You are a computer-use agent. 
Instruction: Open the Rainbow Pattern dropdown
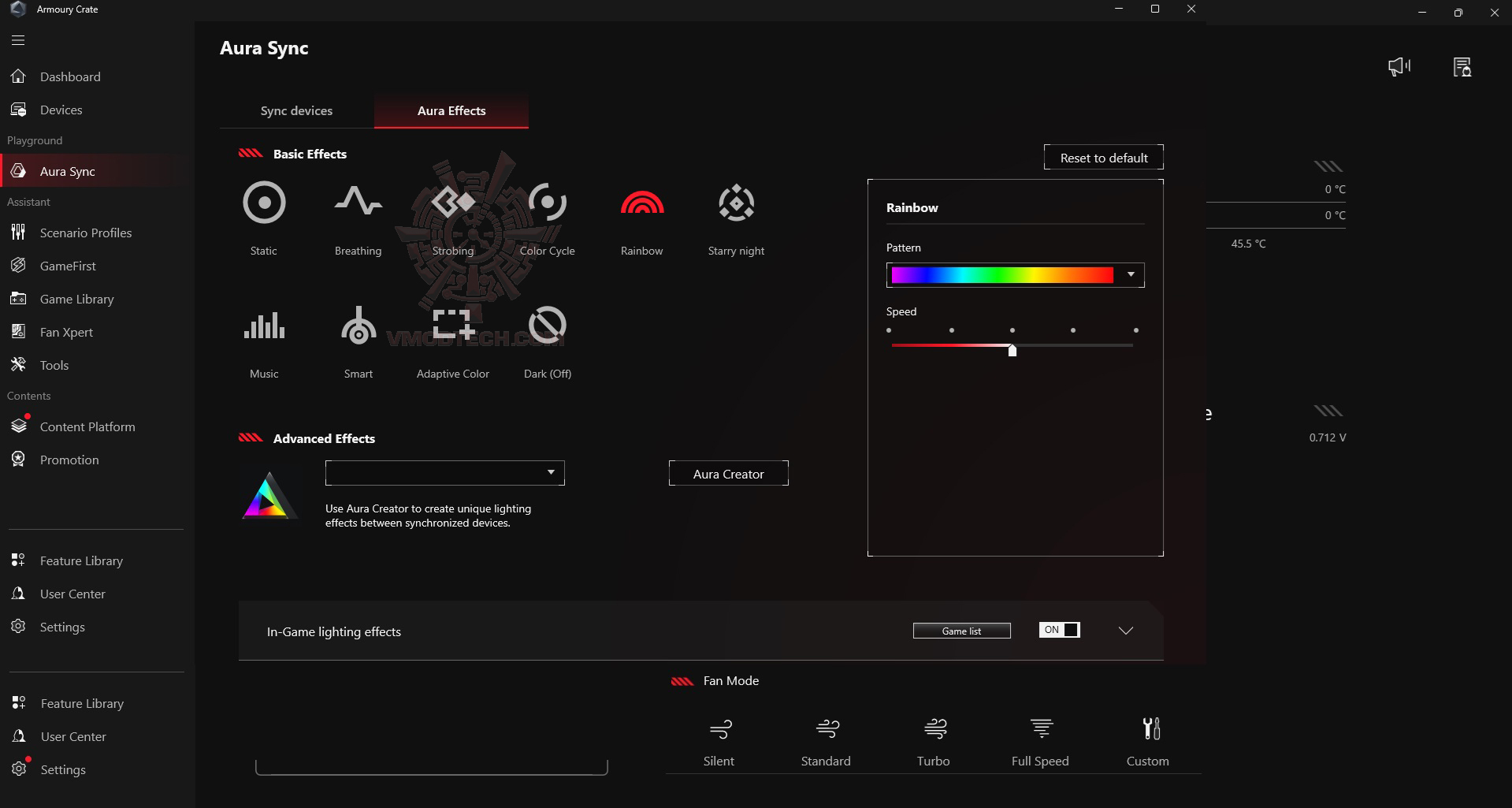(1016, 274)
